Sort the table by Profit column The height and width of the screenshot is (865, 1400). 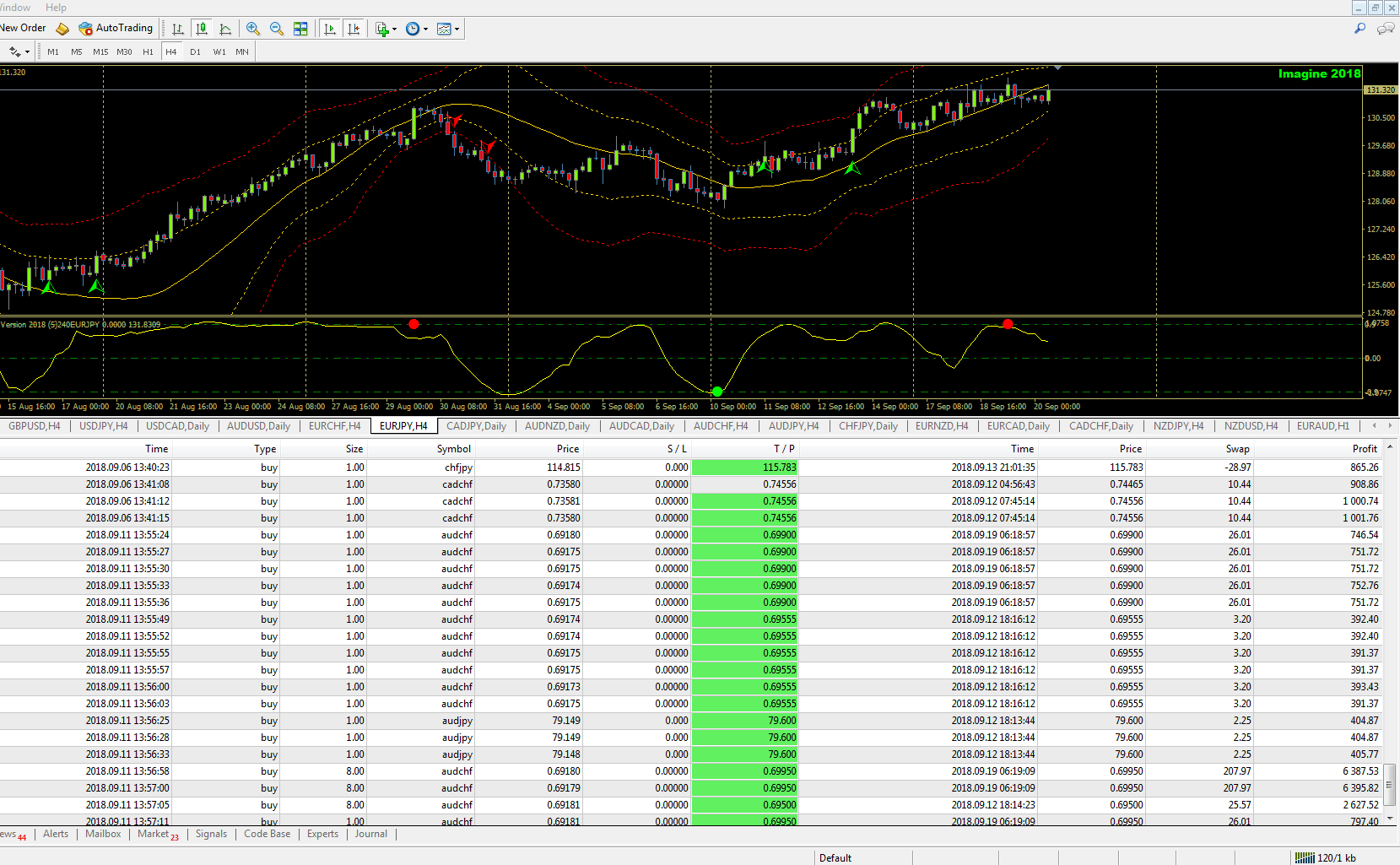point(1365,449)
